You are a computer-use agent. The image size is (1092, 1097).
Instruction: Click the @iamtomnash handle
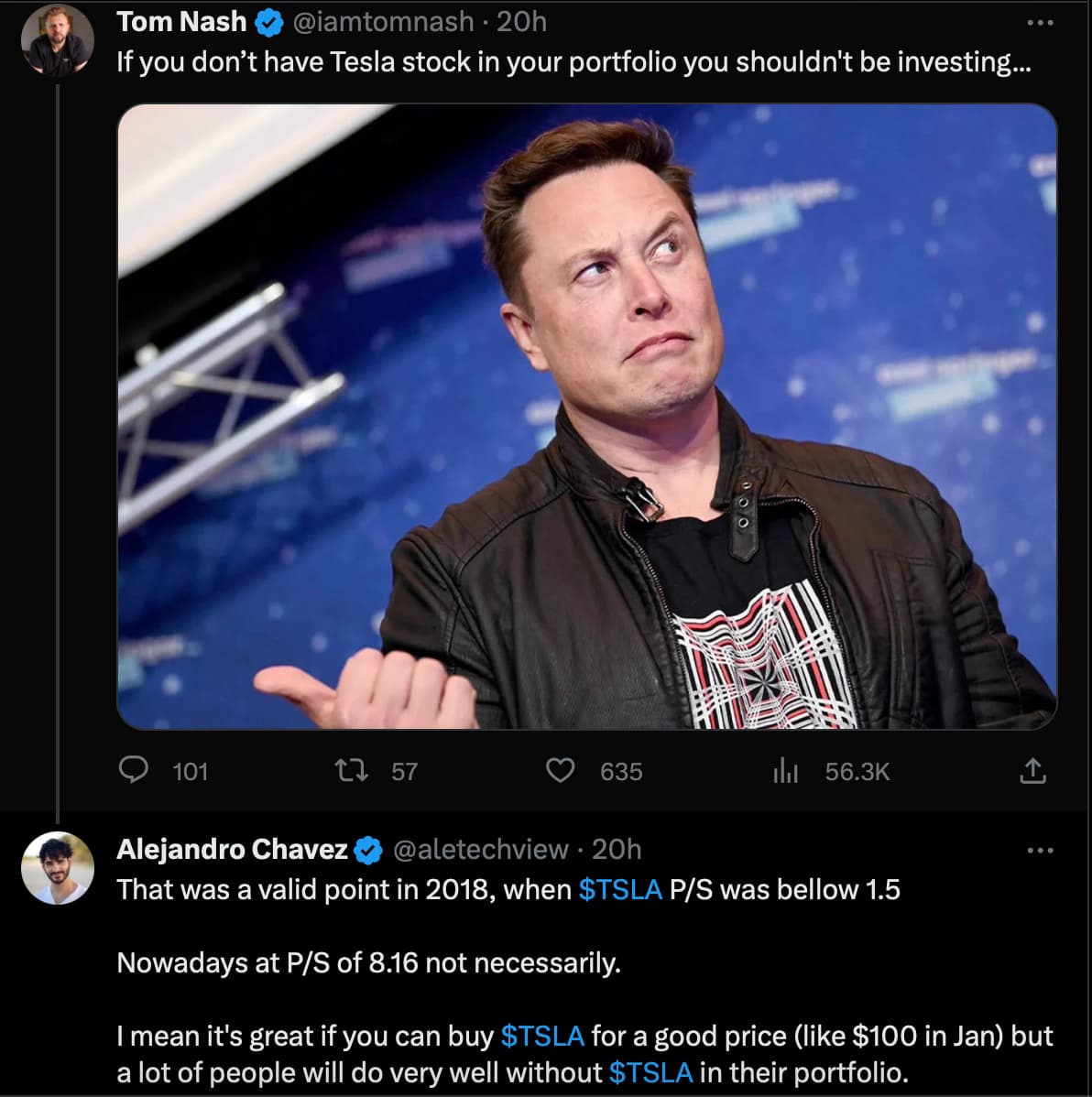[x=383, y=22]
